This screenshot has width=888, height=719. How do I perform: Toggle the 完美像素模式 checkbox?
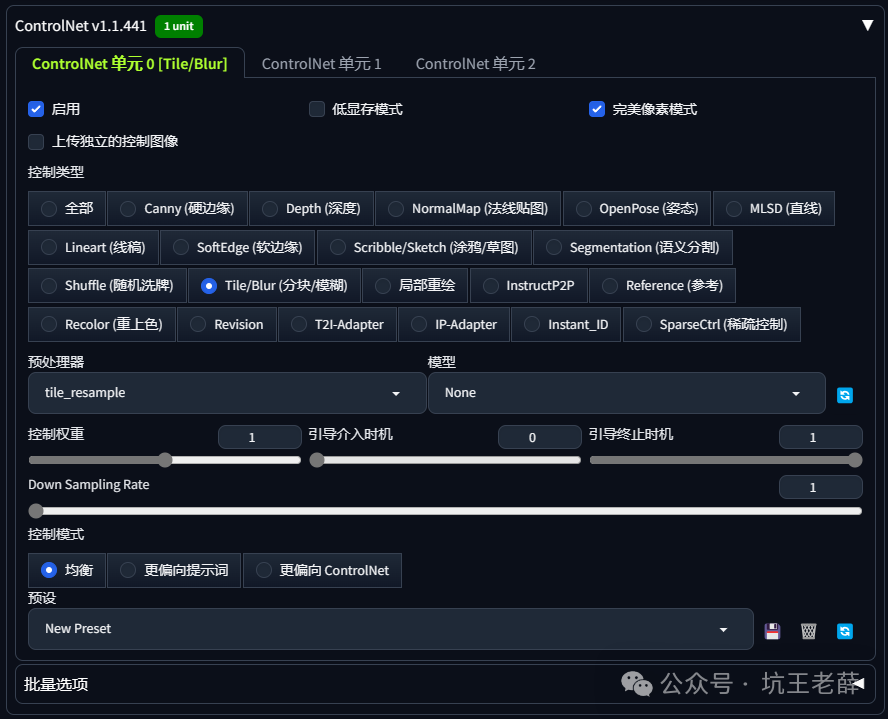coord(597,109)
